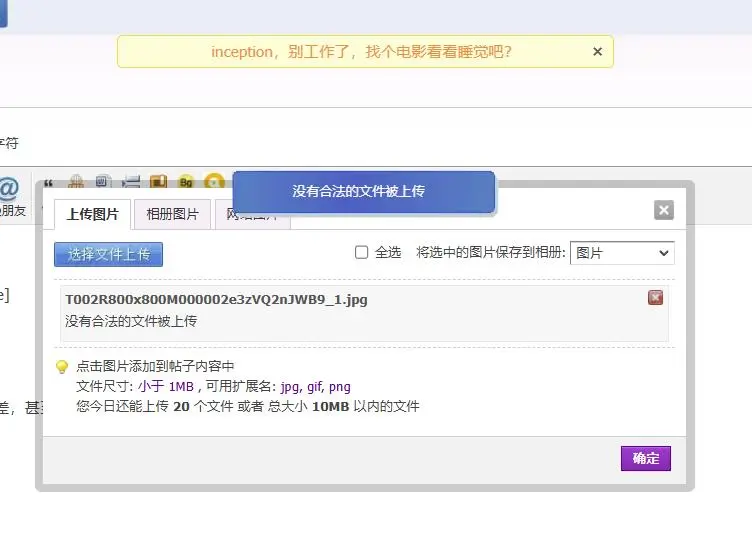This screenshot has width=752, height=539.
Task: Open the album dropdown showing 图片
Action: pyautogui.click(x=623, y=253)
